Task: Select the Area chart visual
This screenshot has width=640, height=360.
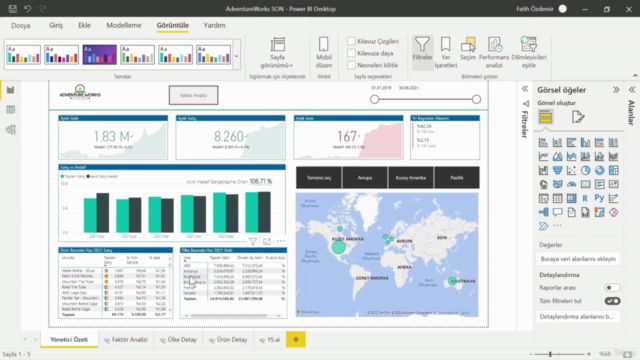Action: [x=558, y=156]
